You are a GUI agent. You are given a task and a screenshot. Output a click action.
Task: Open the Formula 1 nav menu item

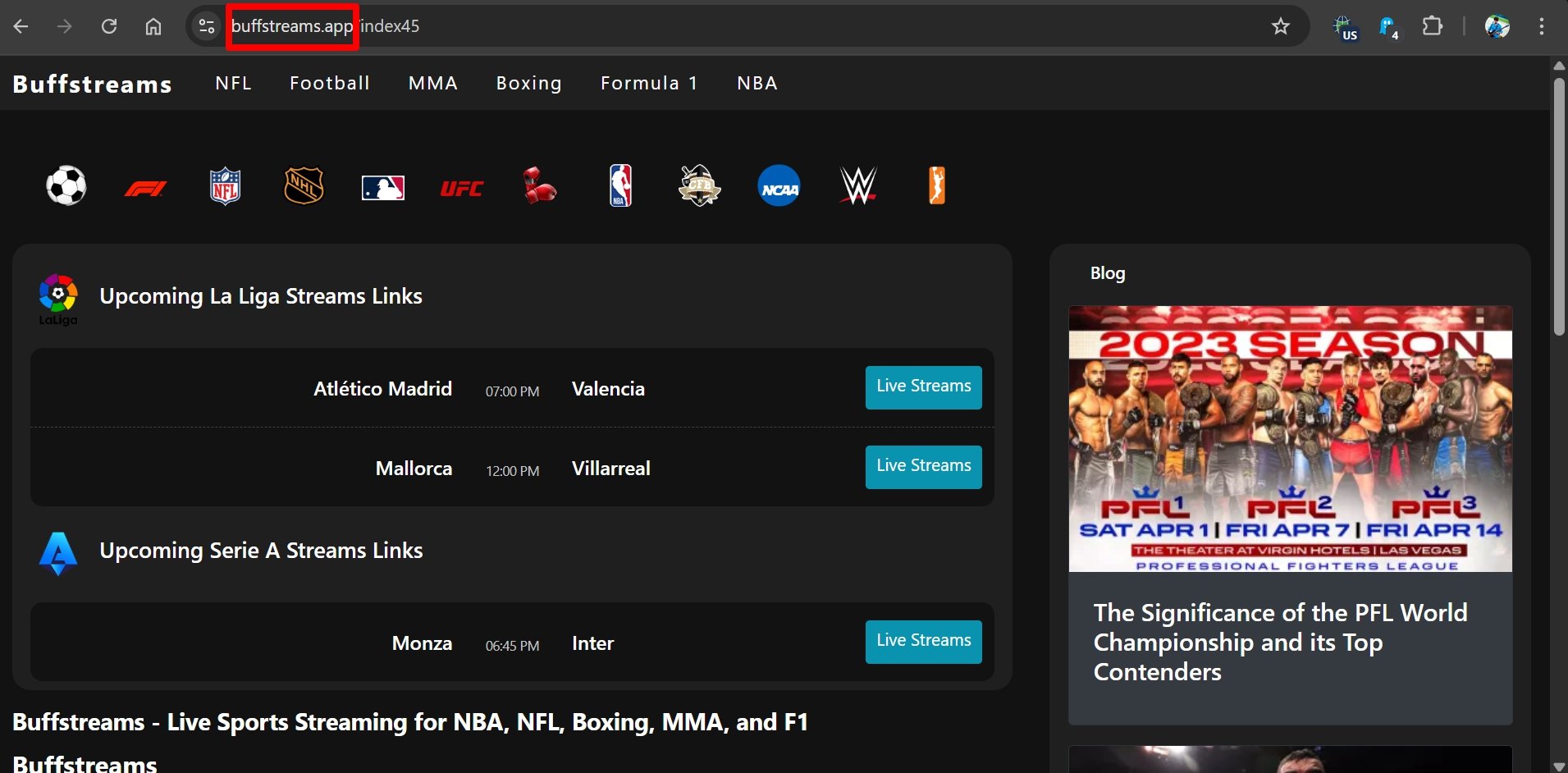click(x=649, y=83)
